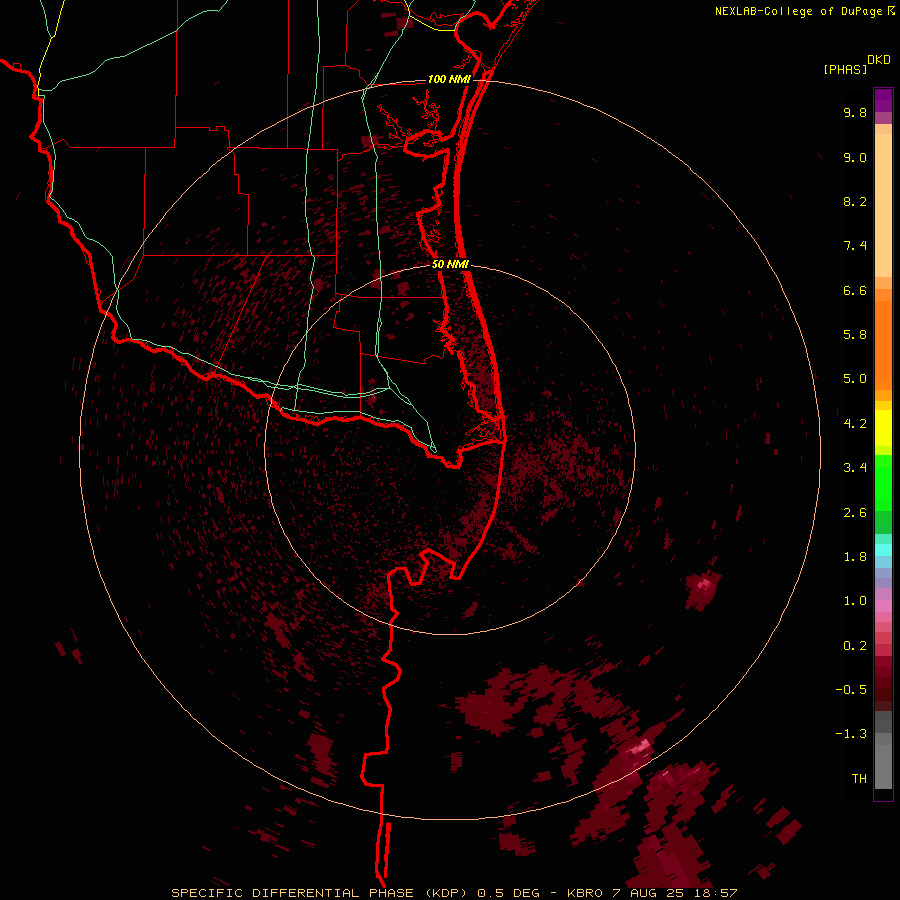
Task: Click the 5.0 scale value
Action: point(855,379)
